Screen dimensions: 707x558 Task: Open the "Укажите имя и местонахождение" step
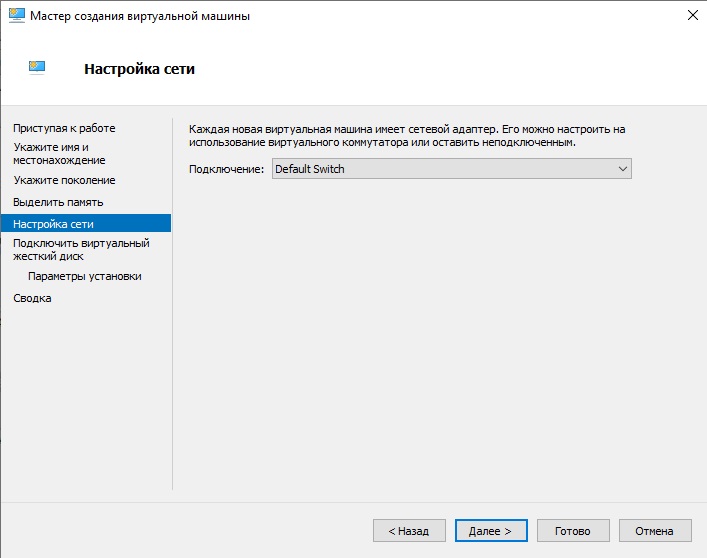pos(59,153)
